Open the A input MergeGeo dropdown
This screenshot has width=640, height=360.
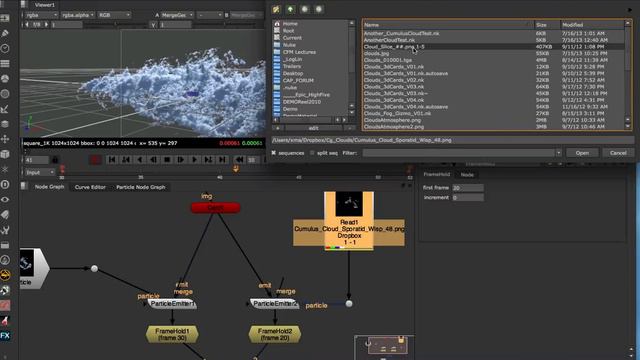tap(177, 15)
